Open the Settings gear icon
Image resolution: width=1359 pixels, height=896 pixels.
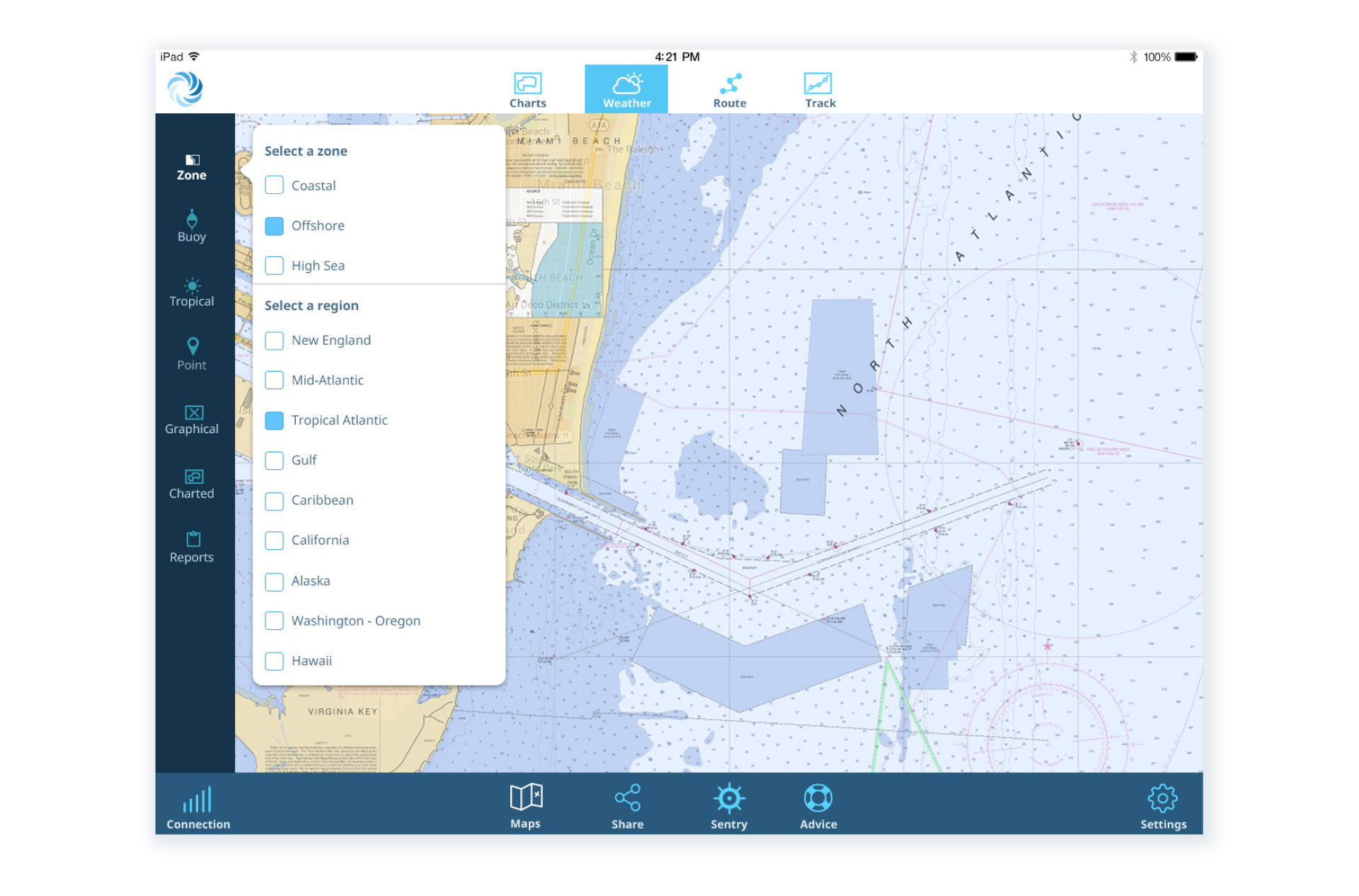point(1162,798)
